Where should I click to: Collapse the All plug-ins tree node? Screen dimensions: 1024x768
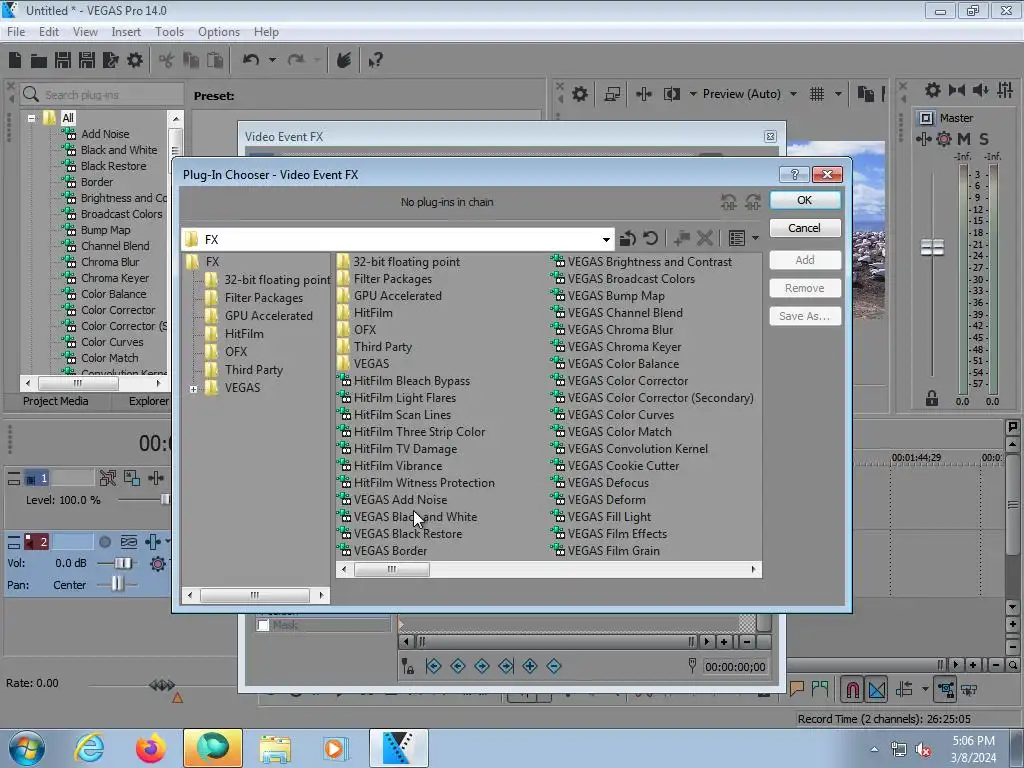tap(31, 118)
